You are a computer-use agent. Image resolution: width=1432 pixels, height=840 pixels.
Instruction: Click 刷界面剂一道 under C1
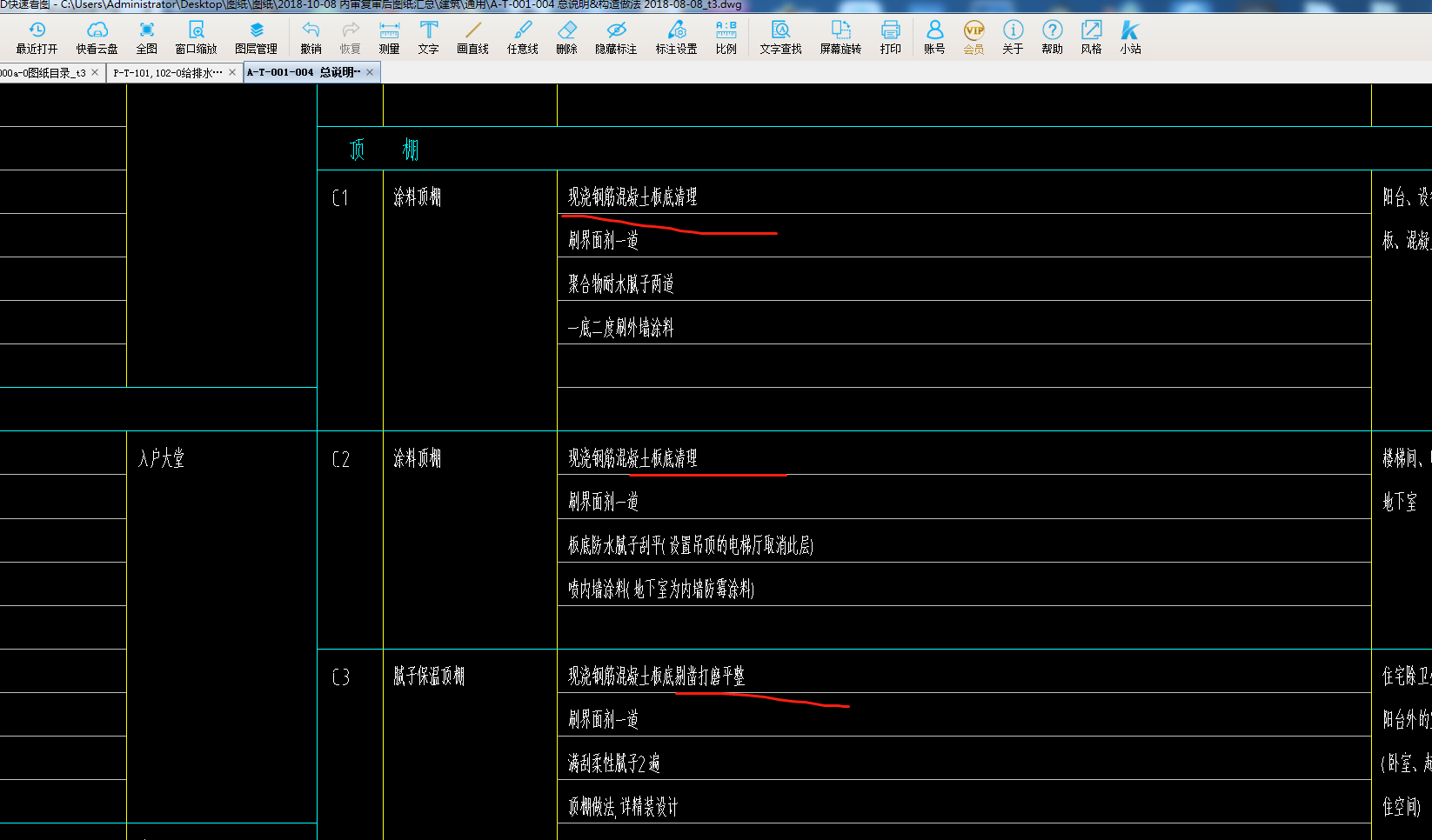point(604,241)
